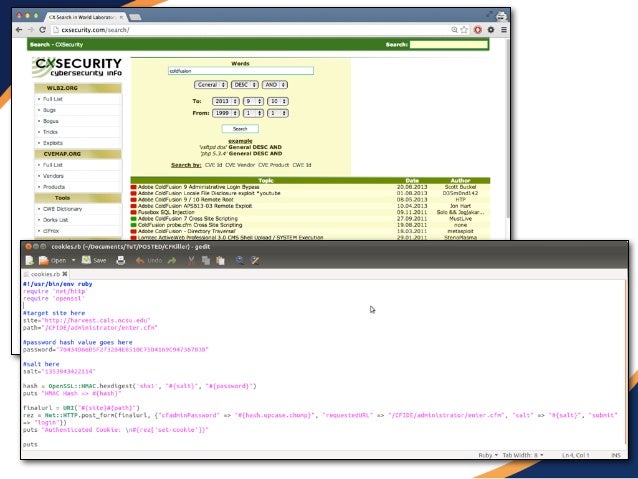Click the CVE Product search-by link
Viewport: 638px width, 479px height.
(x=273, y=165)
